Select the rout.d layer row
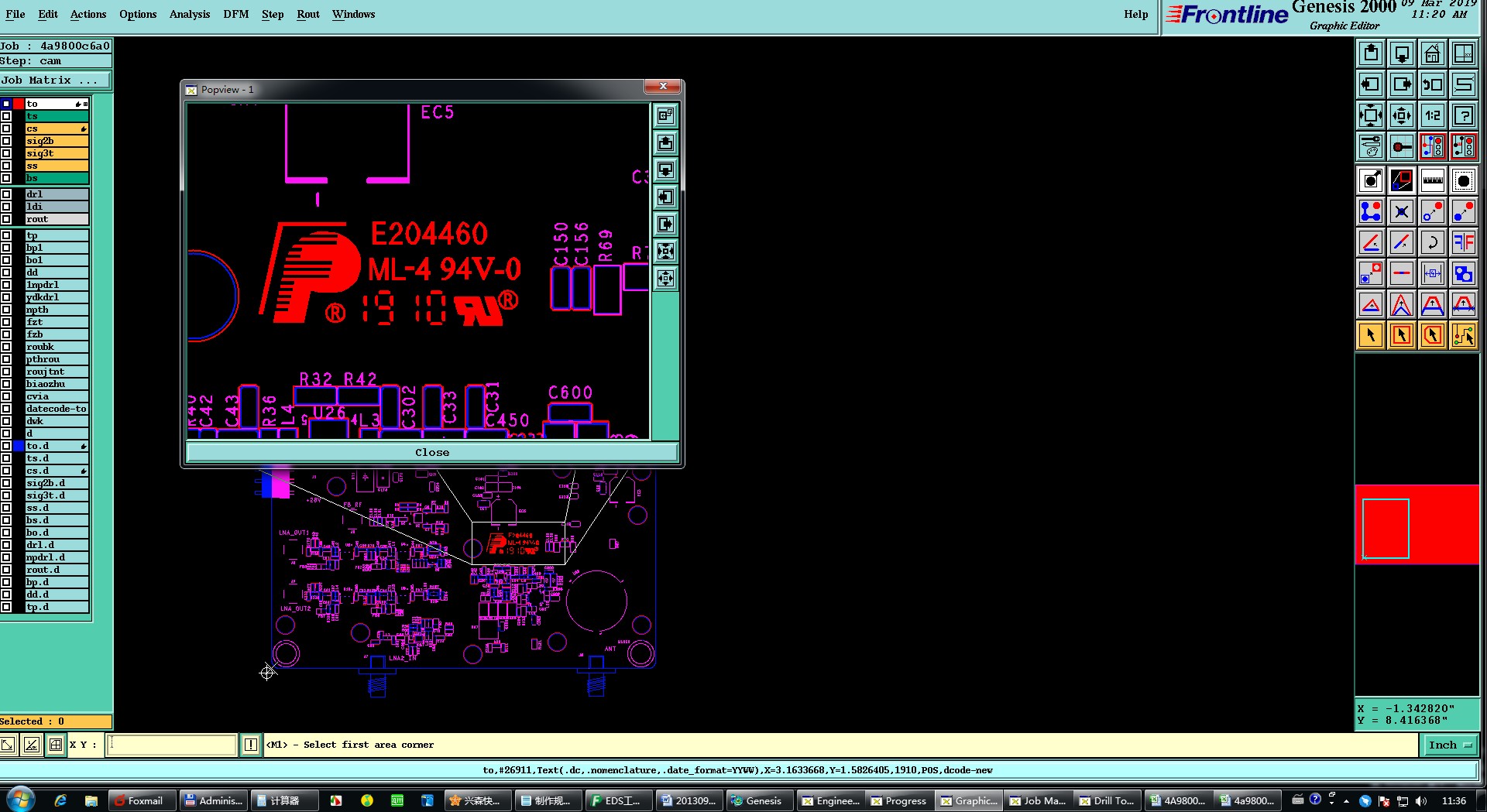 [57, 570]
